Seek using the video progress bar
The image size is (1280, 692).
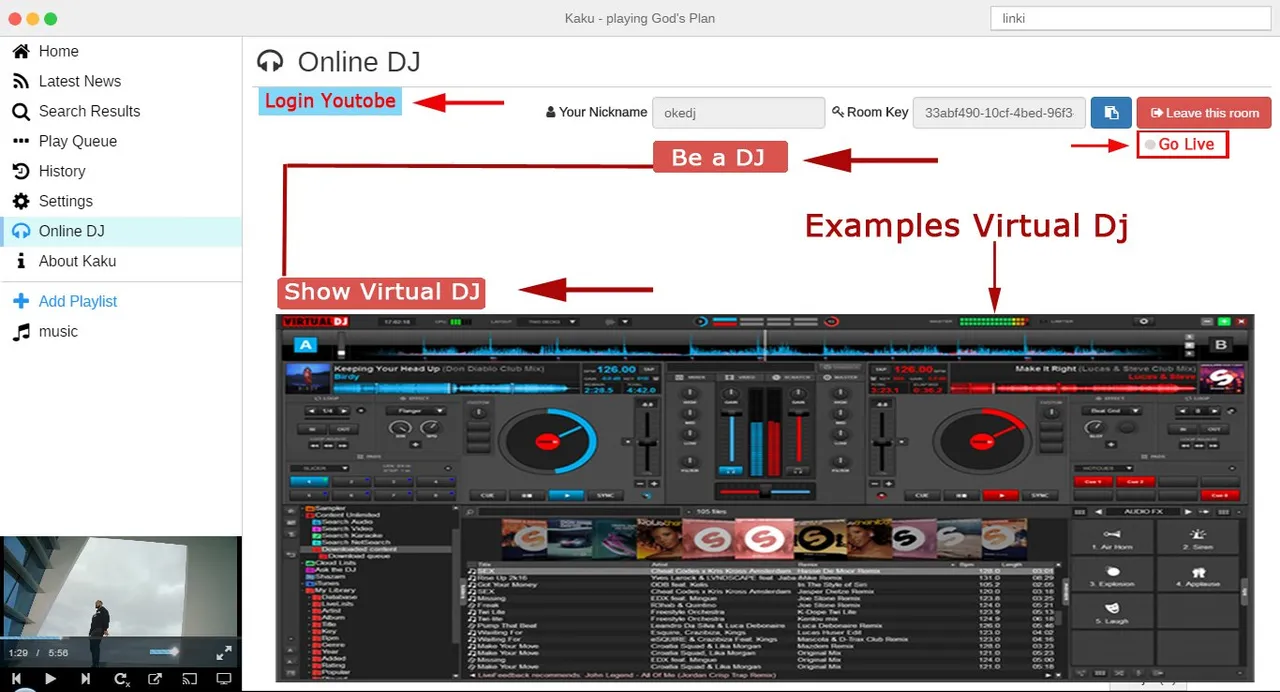[x=121, y=638]
